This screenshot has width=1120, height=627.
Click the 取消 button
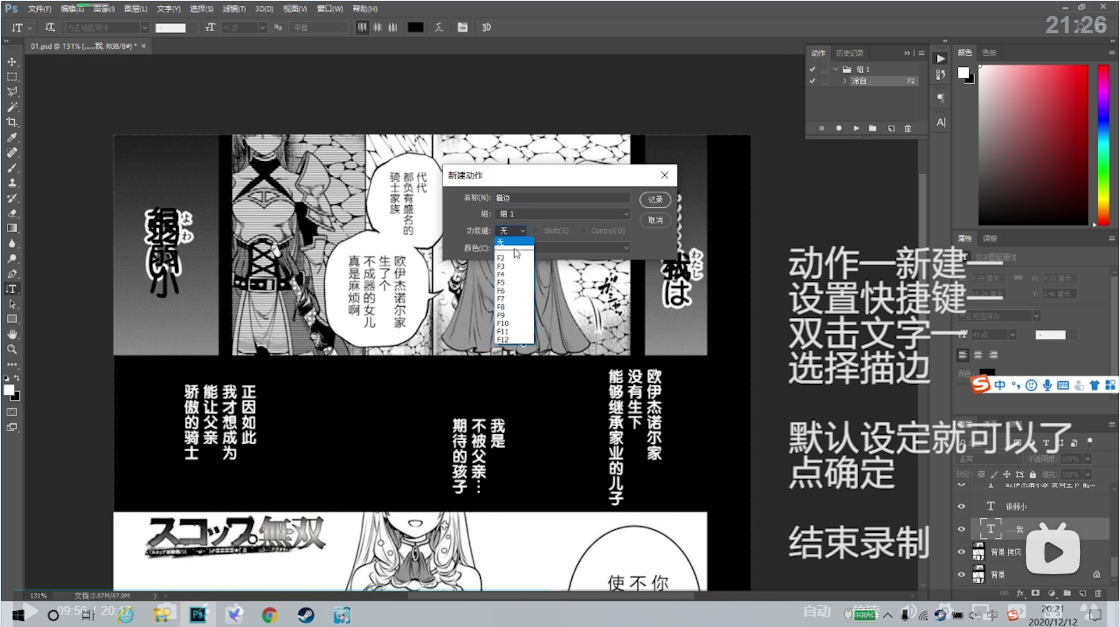click(655, 219)
